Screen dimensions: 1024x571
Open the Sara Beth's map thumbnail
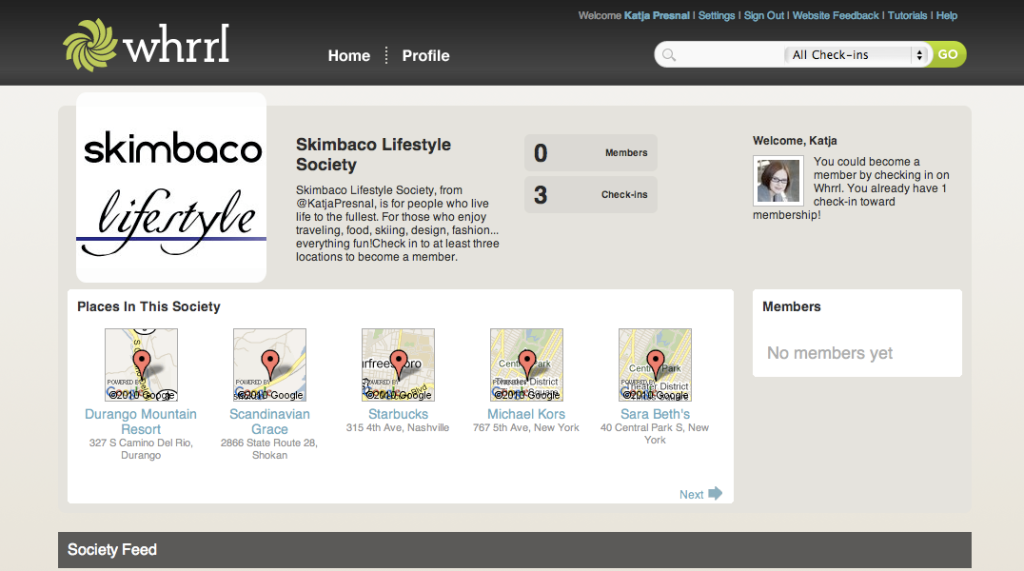coord(655,365)
